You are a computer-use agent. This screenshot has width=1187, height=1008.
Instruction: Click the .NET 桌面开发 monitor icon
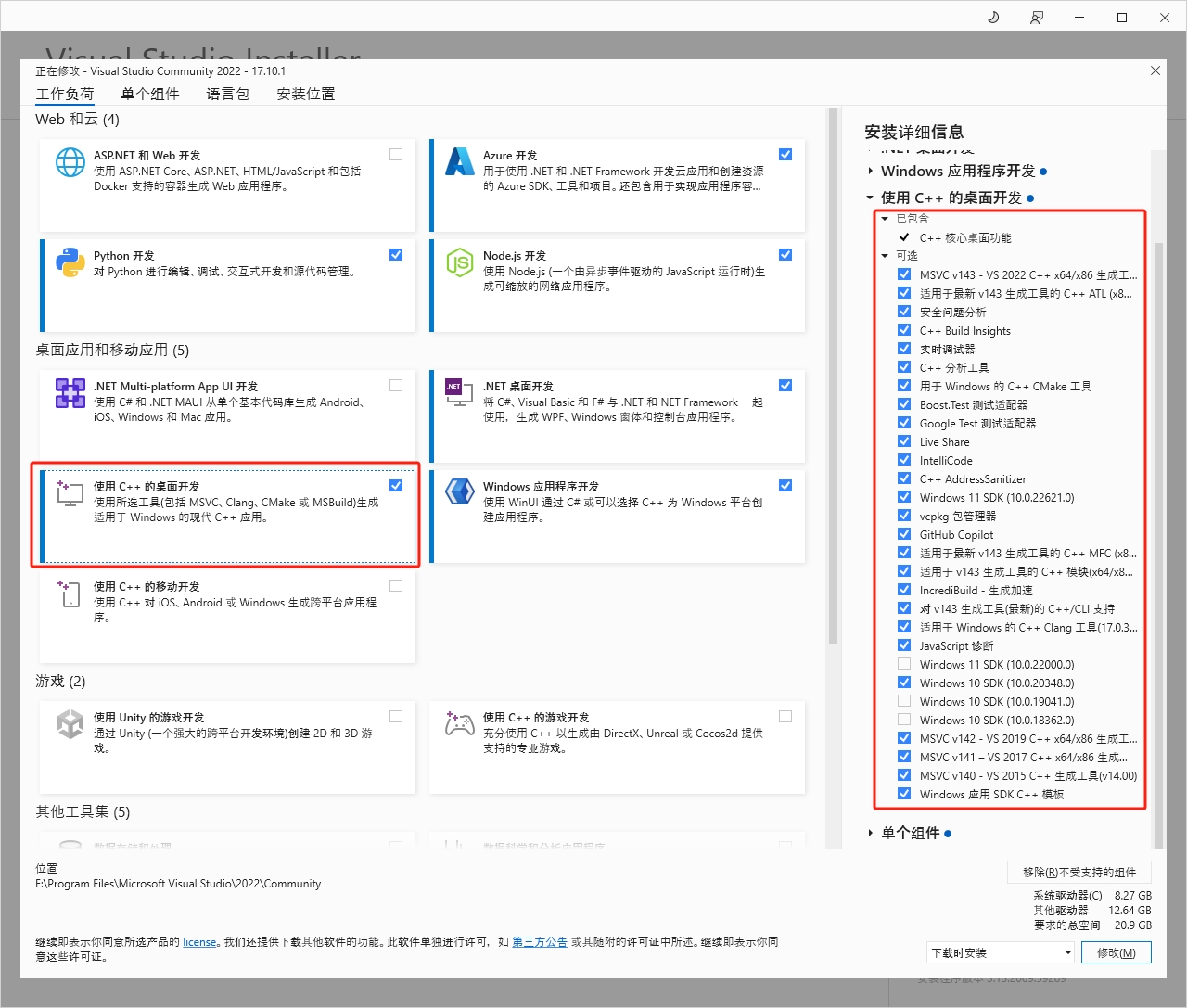pos(460,393)
